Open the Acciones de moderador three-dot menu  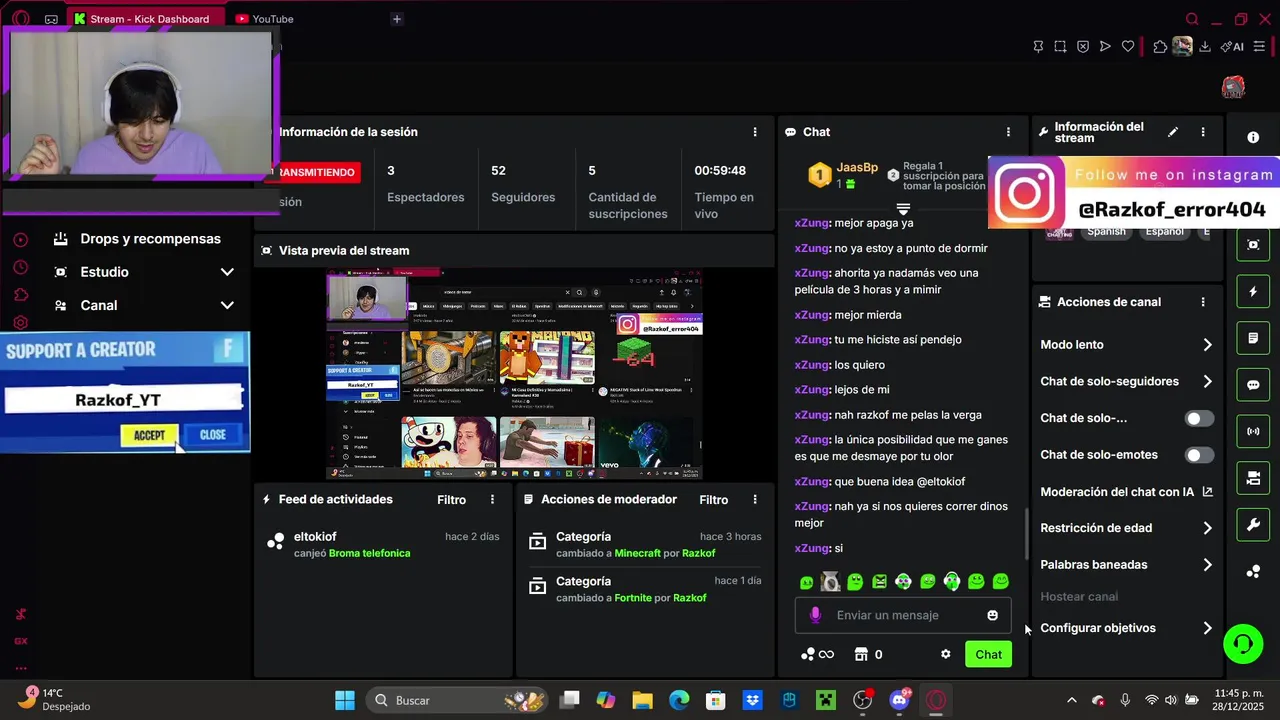point(755,499)
